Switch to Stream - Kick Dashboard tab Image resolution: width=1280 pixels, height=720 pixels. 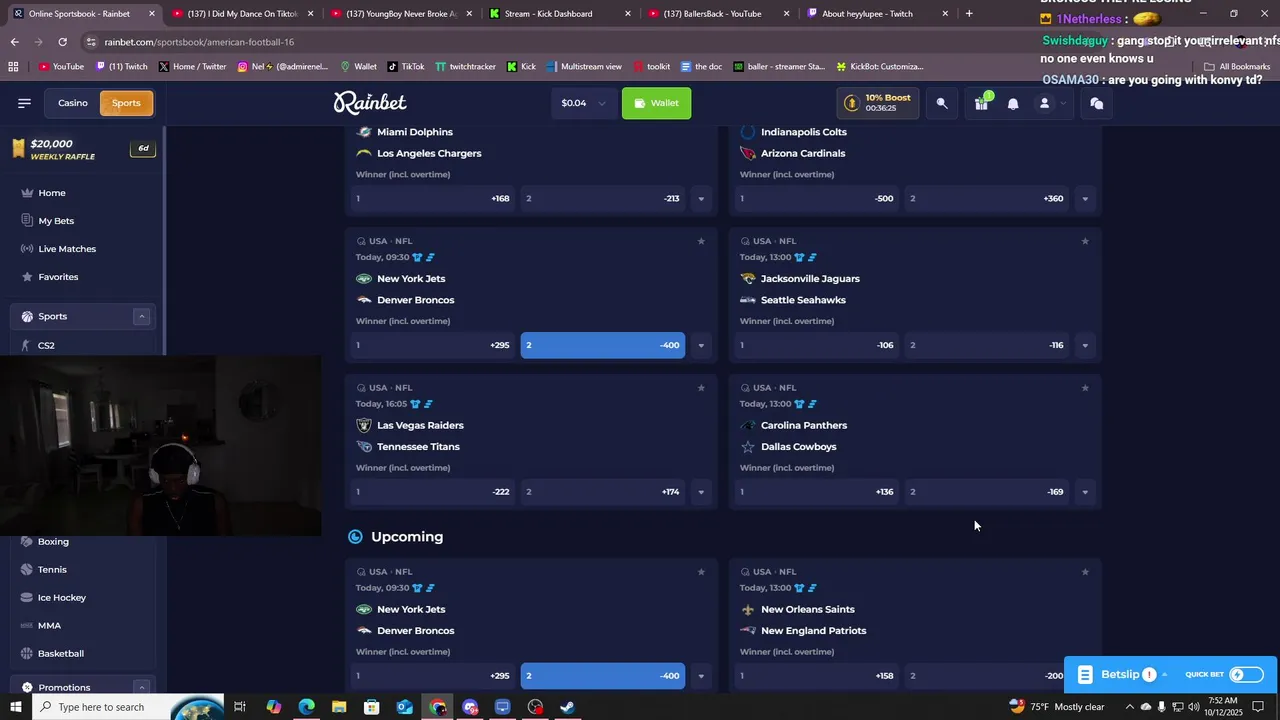click(x=560, y=14)
